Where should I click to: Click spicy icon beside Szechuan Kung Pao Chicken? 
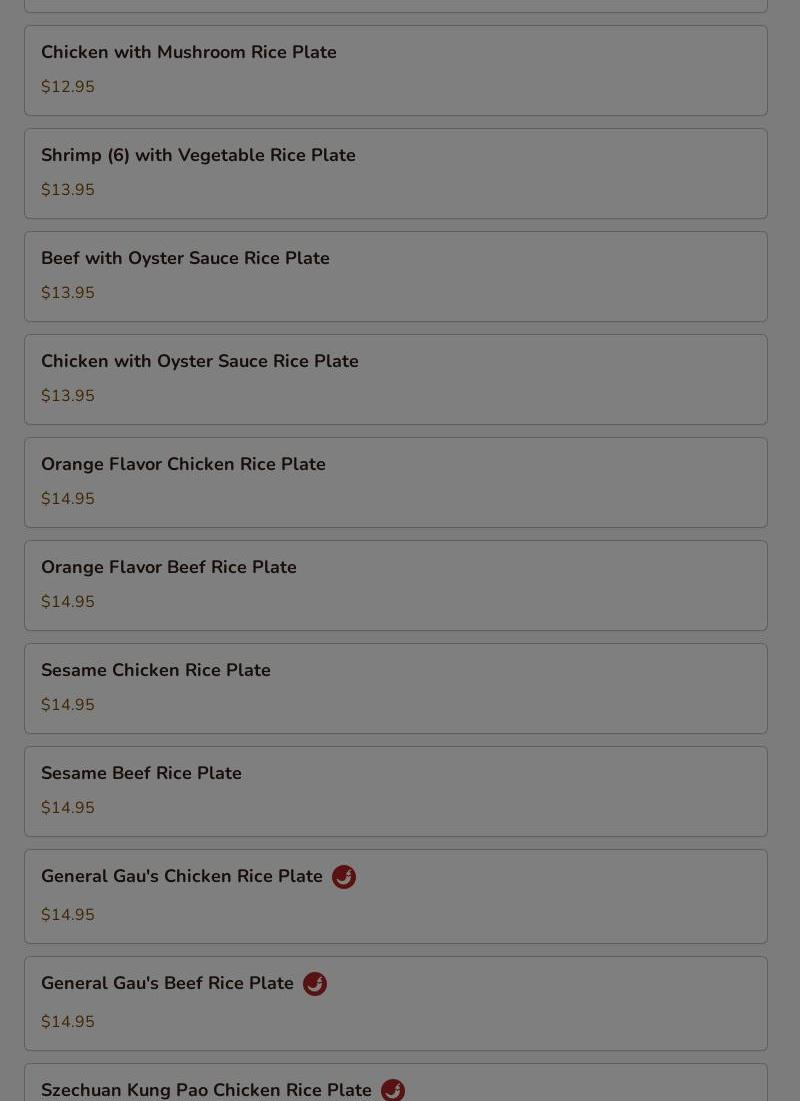[393, 1090]
